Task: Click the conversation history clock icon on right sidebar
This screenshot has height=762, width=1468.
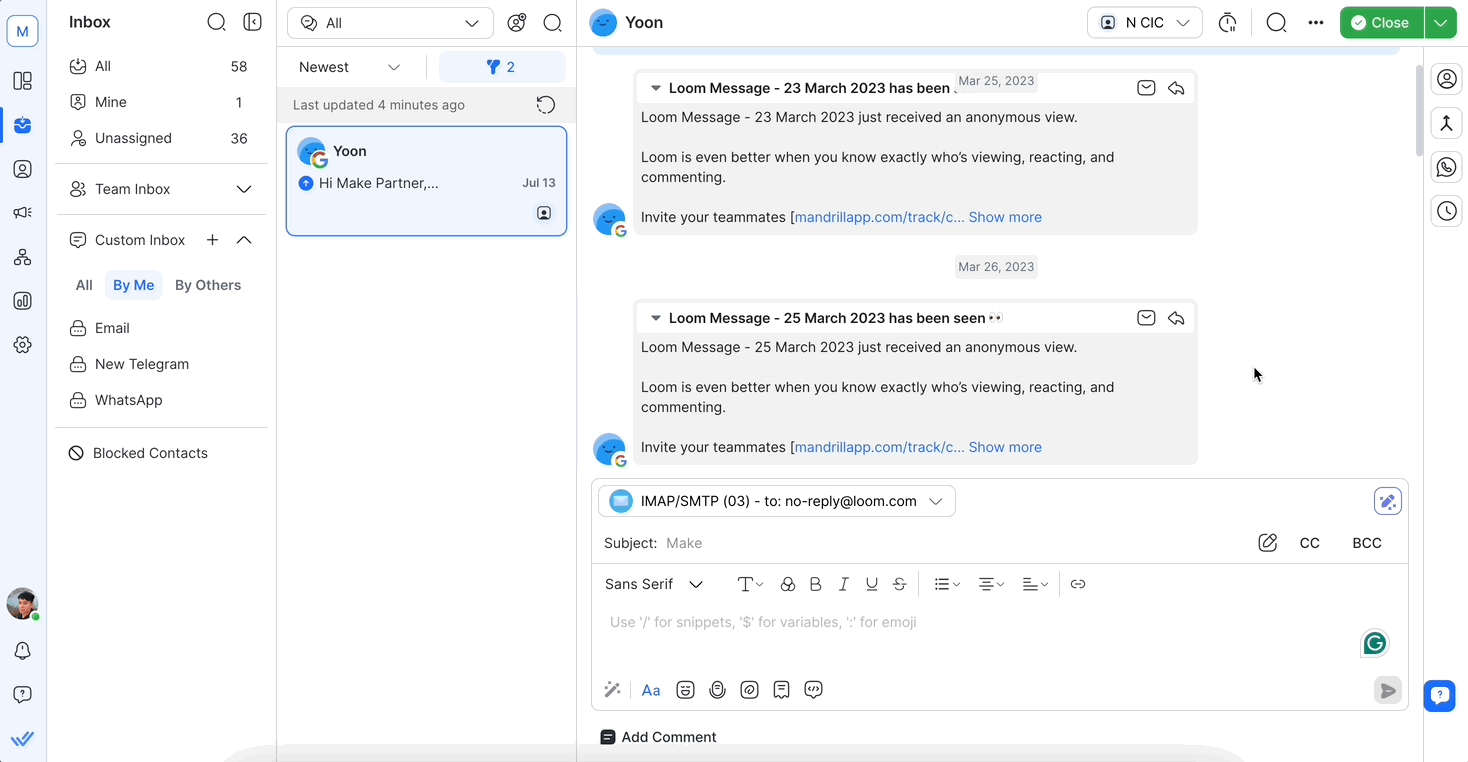Action: pyautogui.click(x=1446, y=211)
